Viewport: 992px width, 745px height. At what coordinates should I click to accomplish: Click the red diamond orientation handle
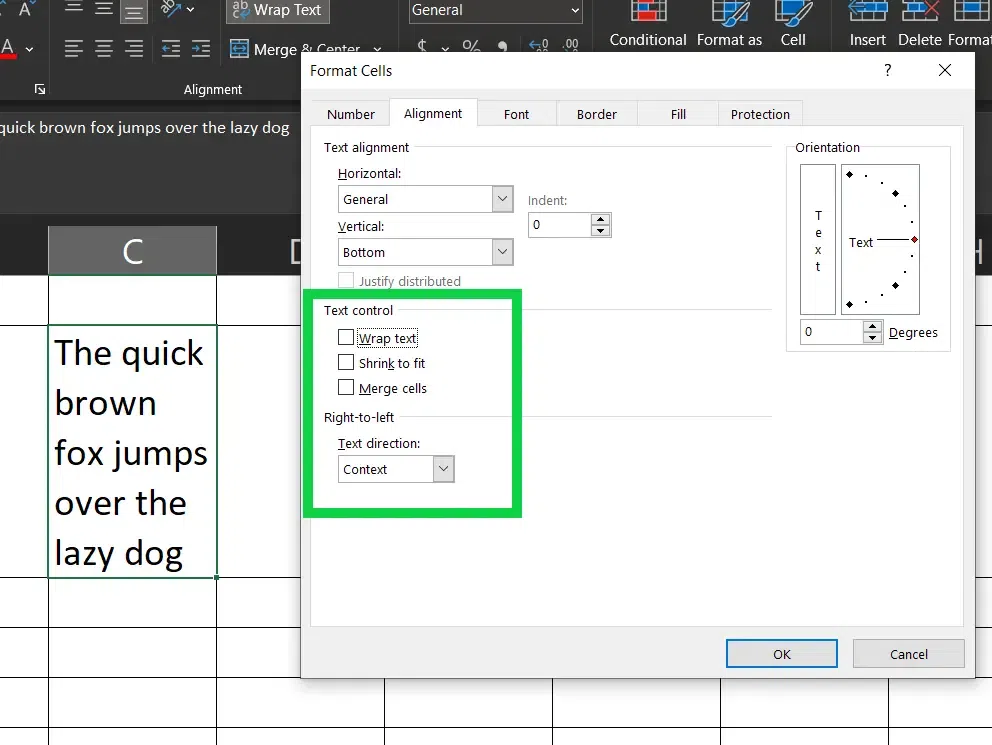point(914,240)
